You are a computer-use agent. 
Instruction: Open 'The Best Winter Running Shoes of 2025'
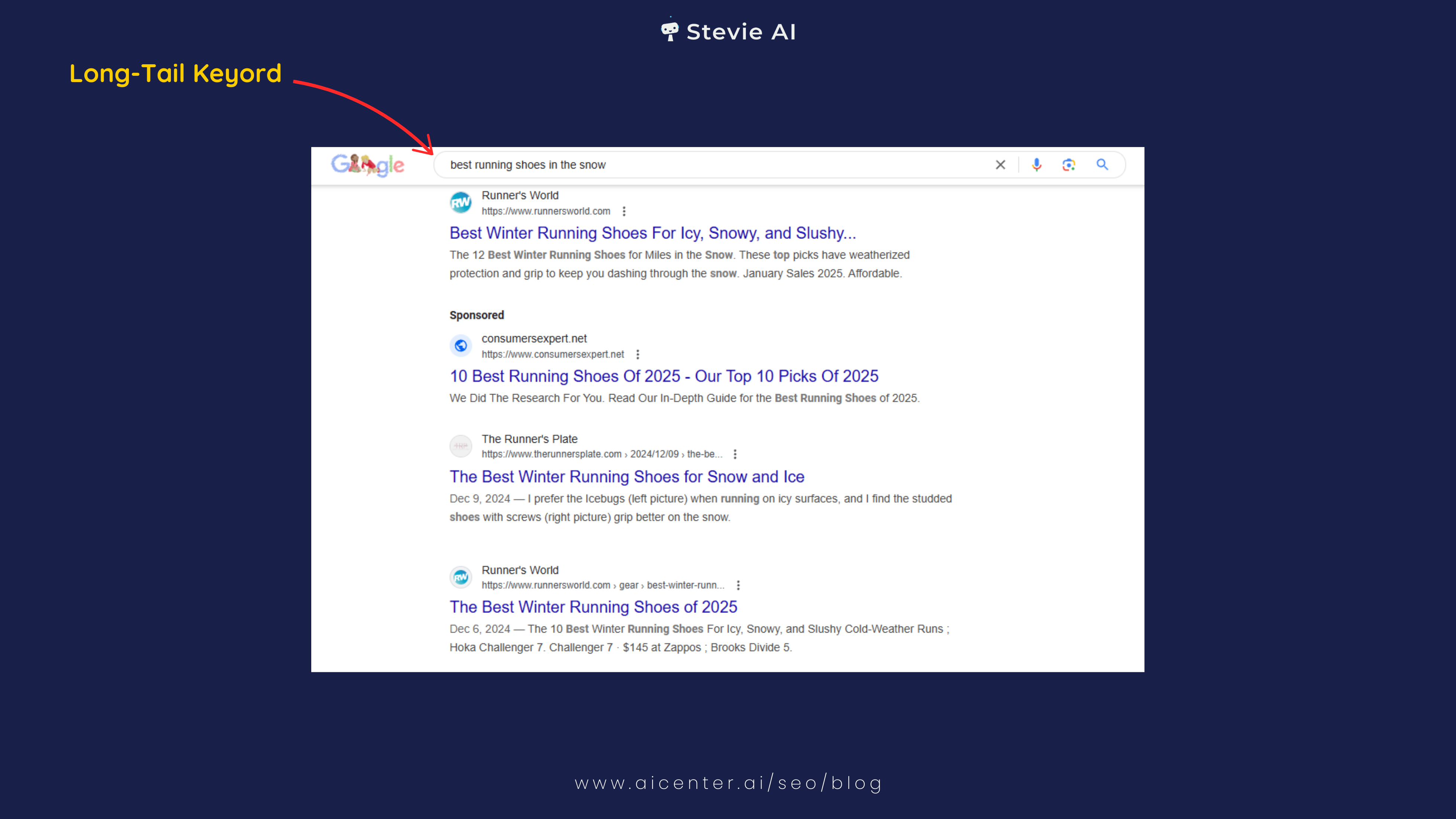[593, 607]
